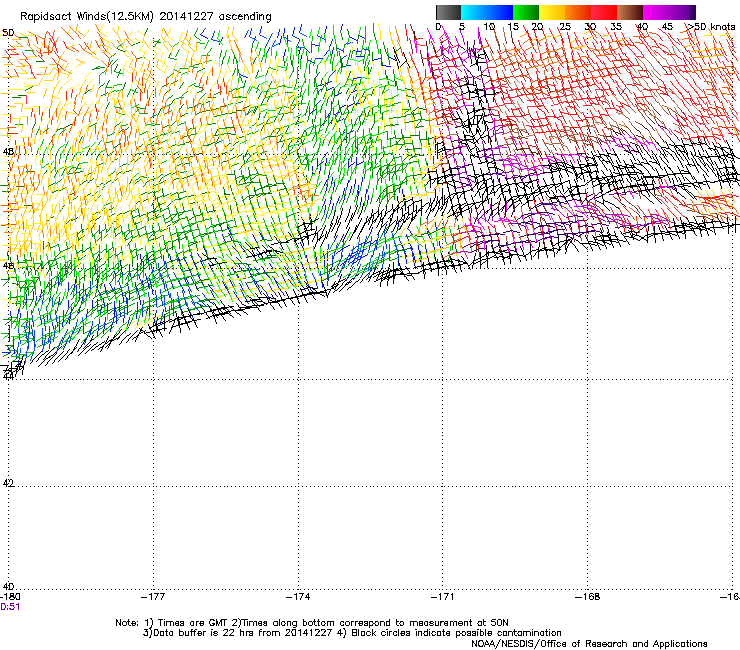Click the longitude label '-171'
This screenshot has width=740, height=650.
(443, 597)
